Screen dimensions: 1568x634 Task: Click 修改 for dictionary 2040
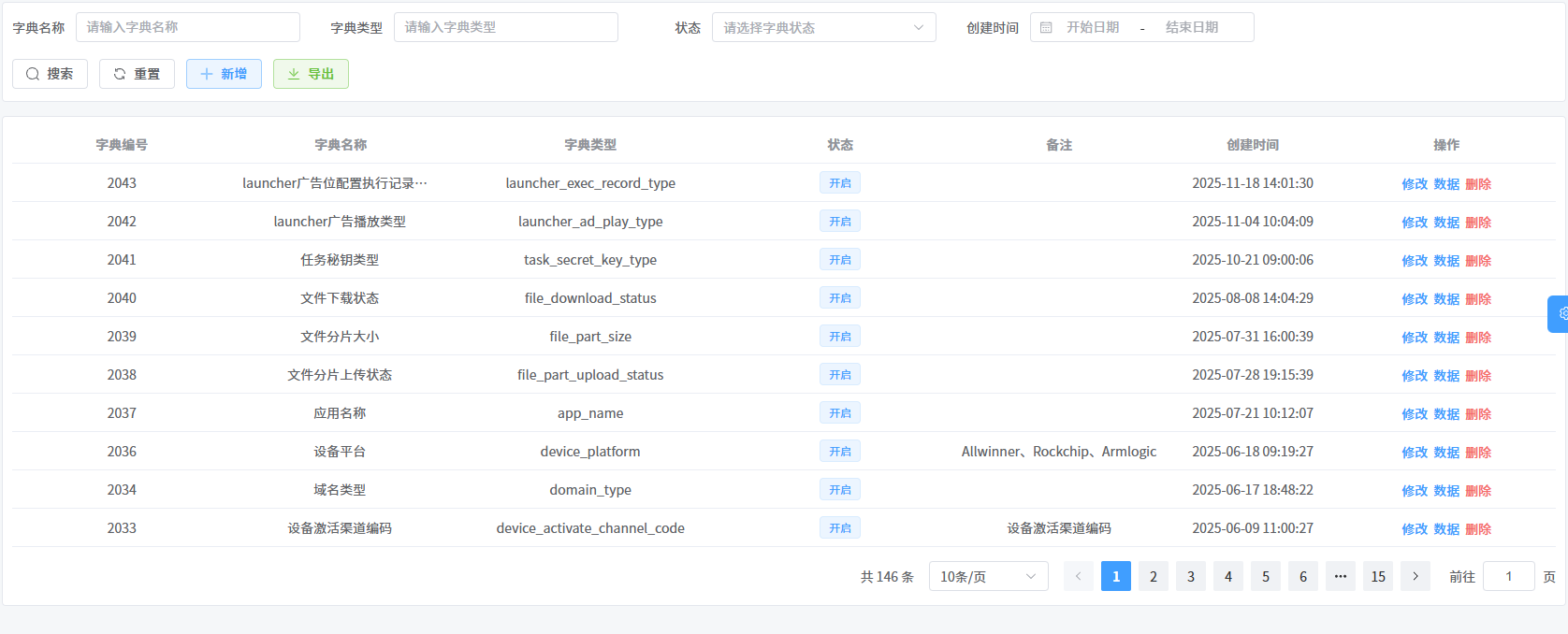[1415, 299]
